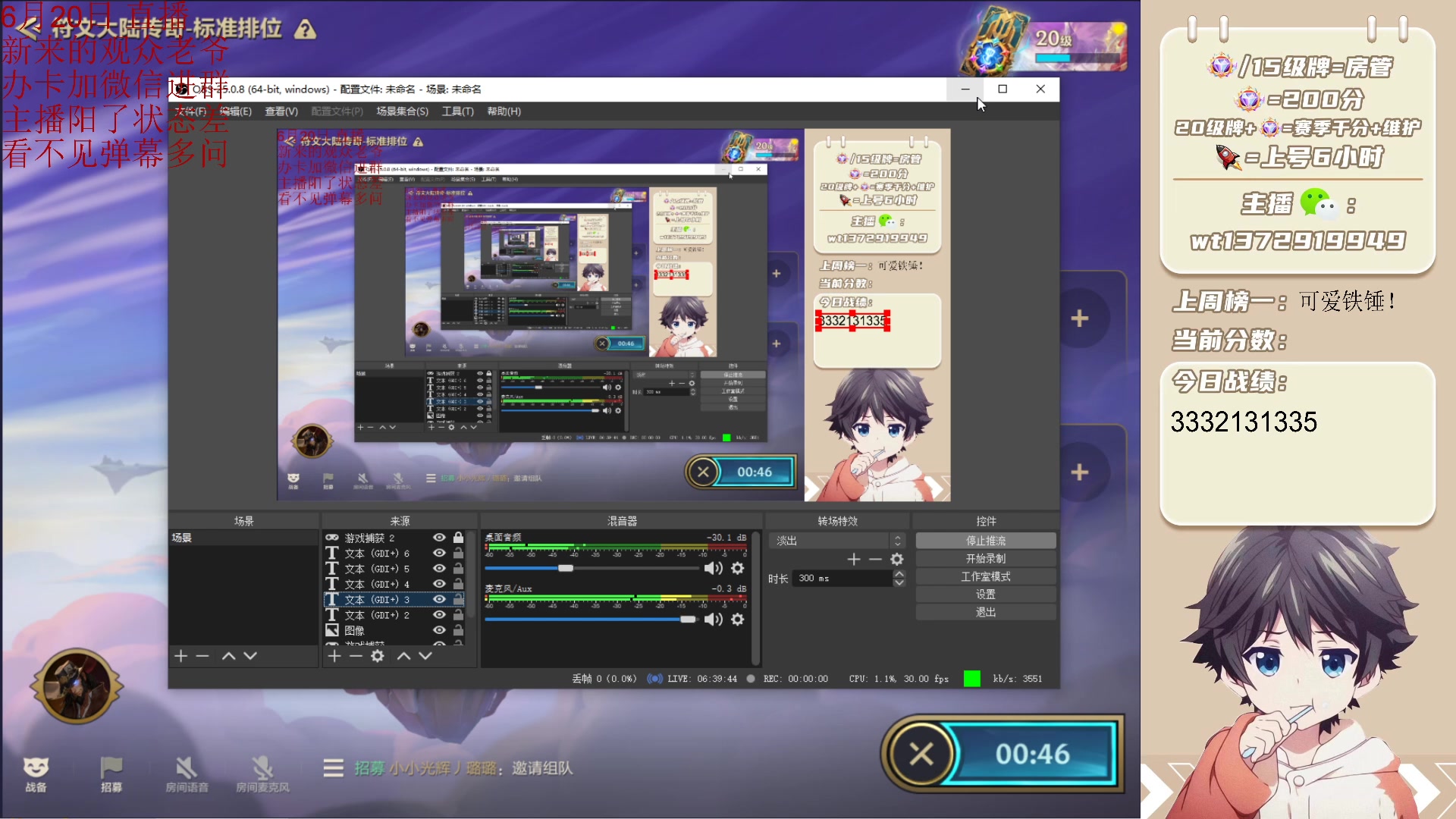Remove the selected scene with minus icon

tap(202, 656)
